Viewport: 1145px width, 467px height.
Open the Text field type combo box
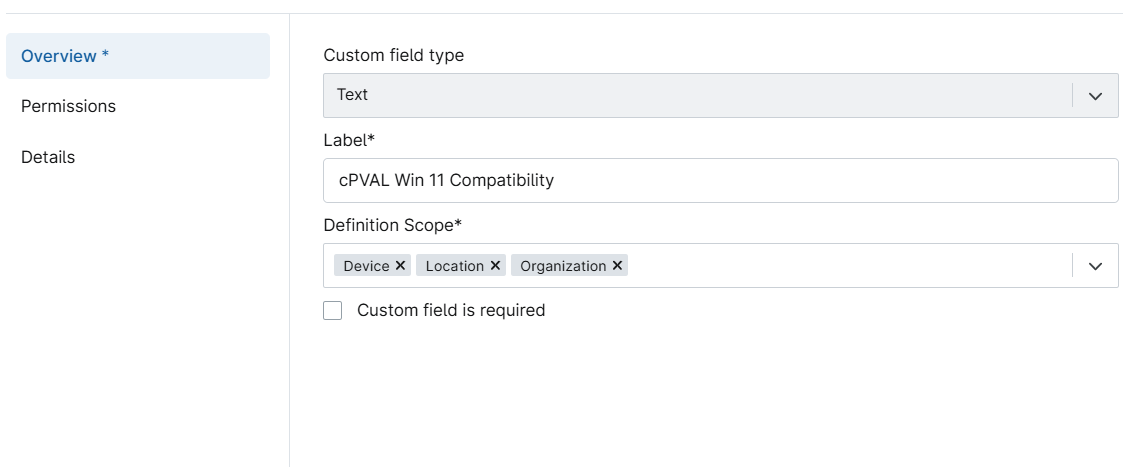point(721,95)
